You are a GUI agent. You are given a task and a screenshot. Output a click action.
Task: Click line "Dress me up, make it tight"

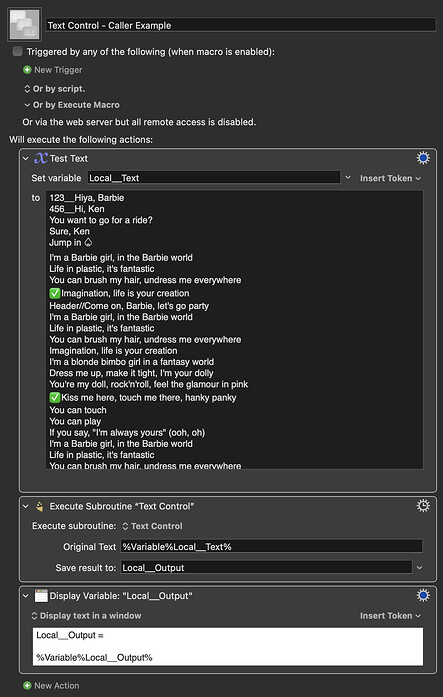click(x=131, y=373)
